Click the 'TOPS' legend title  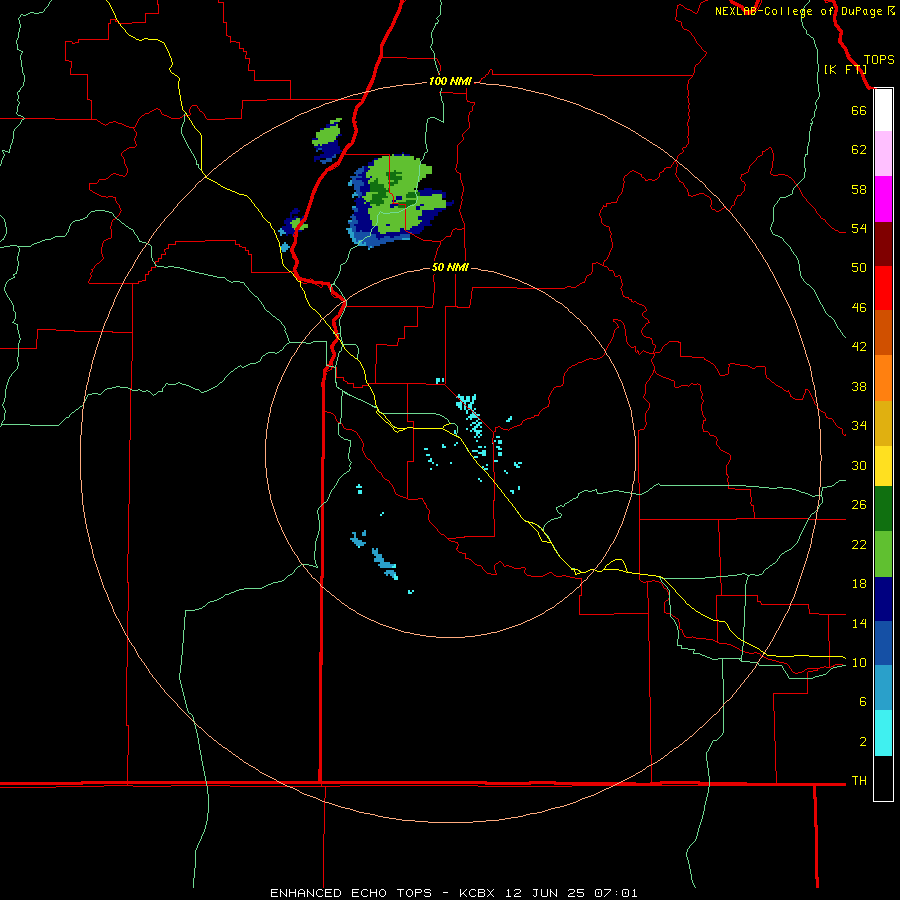pos(879,60)
